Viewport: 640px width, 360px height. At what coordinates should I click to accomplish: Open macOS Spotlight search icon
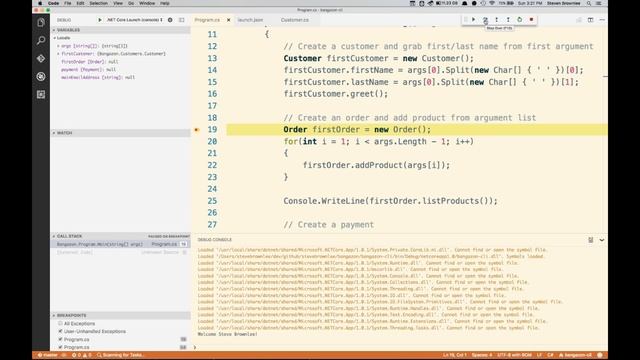click(589, 3)
